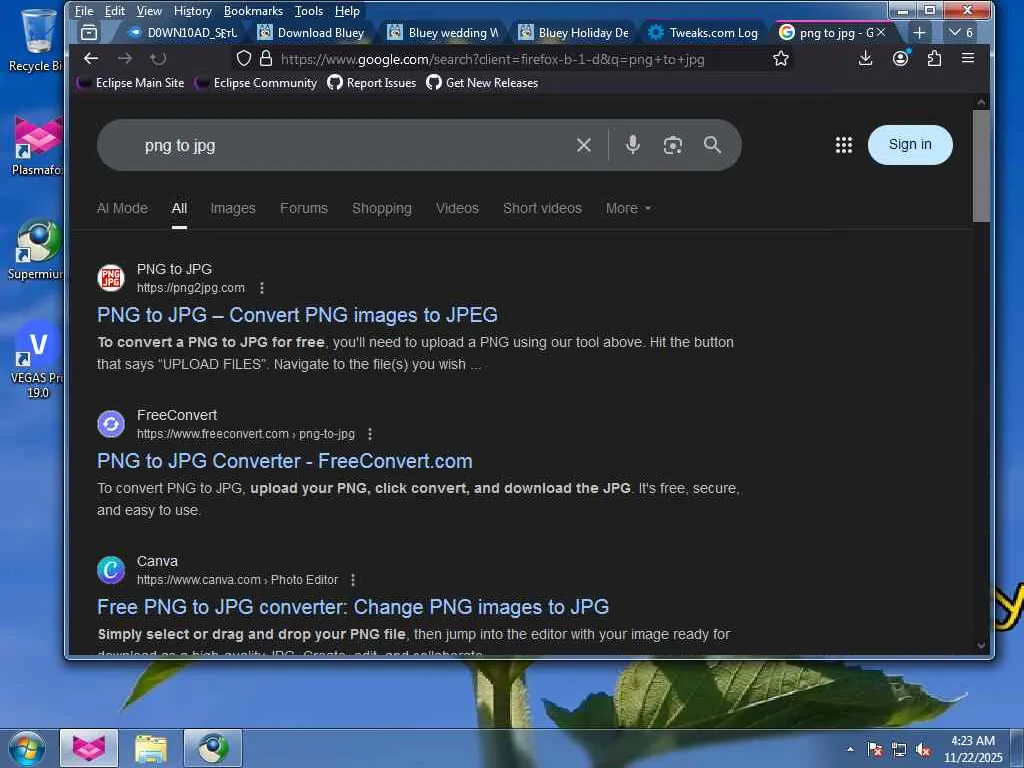This screenshot has width=1024, height=768.
Task: Open the Google apps grid icon
Action: click(x=844, y=145)
